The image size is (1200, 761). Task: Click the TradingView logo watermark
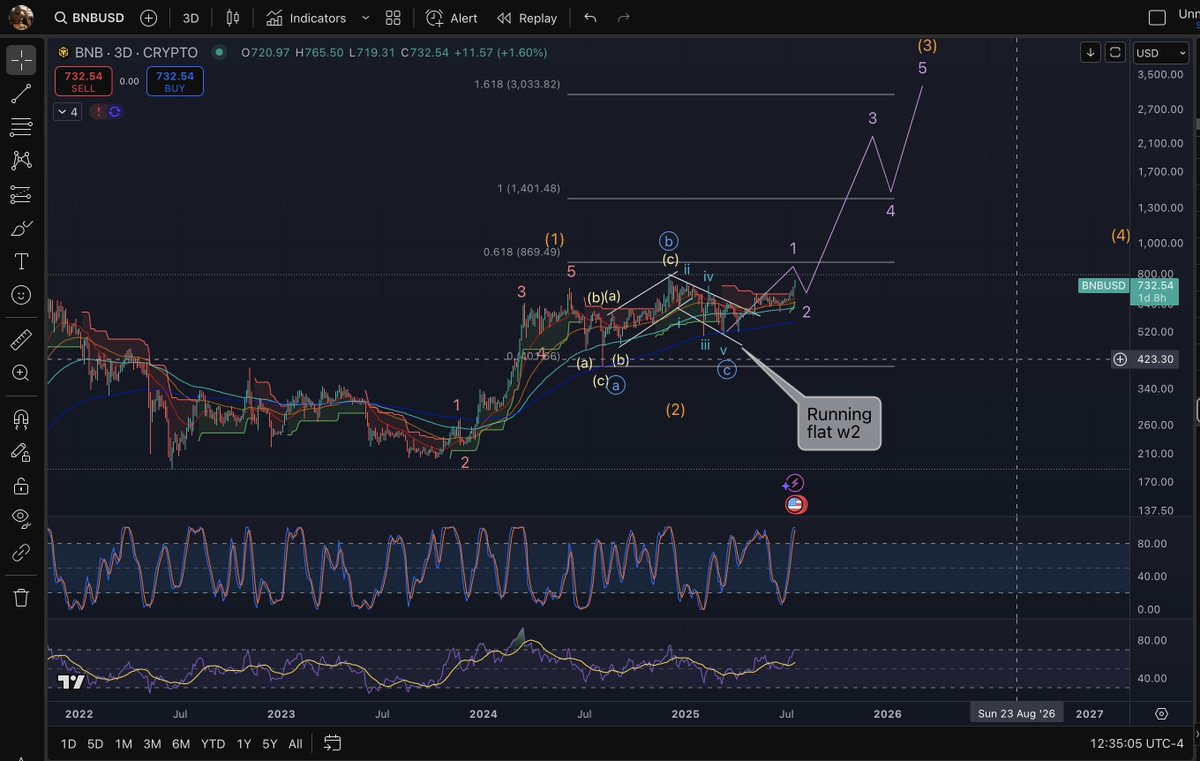69,683
